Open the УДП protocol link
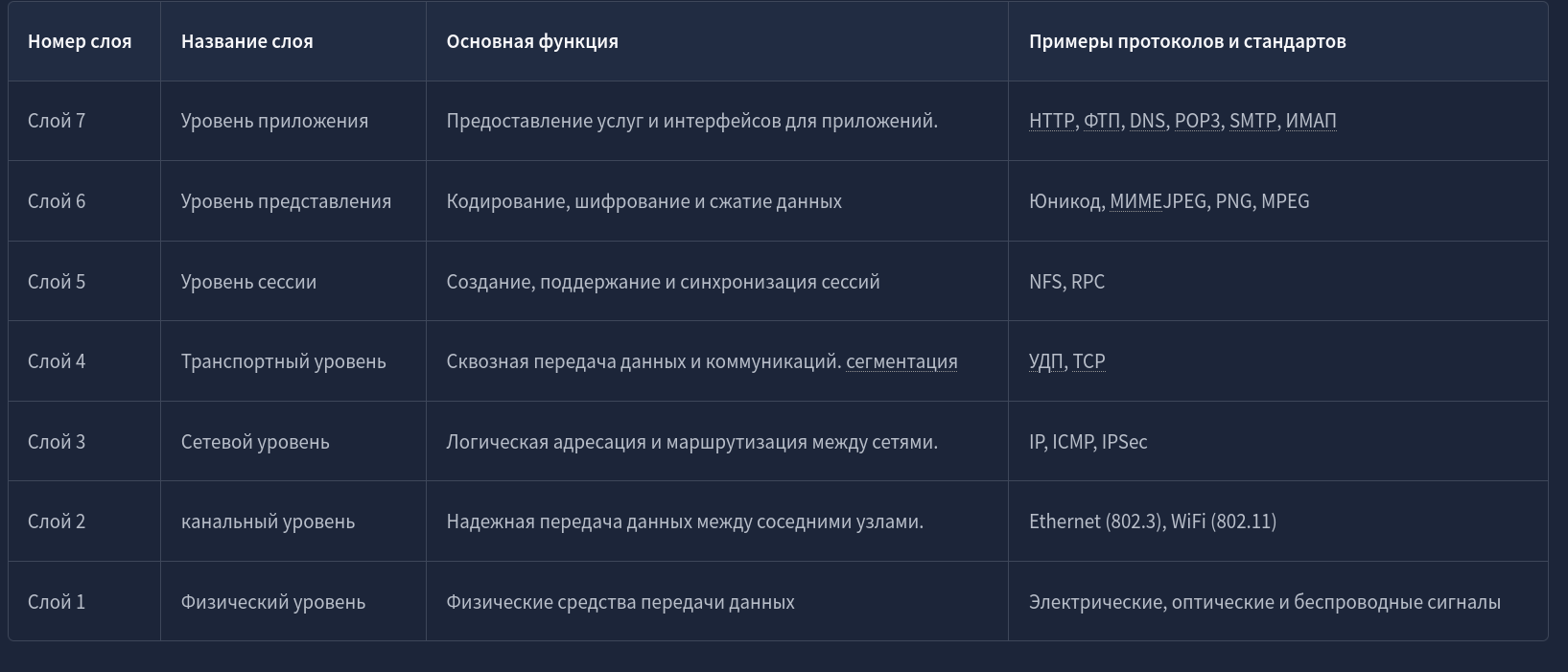The height and width of the screenshot is (672, 1568). coord(1046,361)
